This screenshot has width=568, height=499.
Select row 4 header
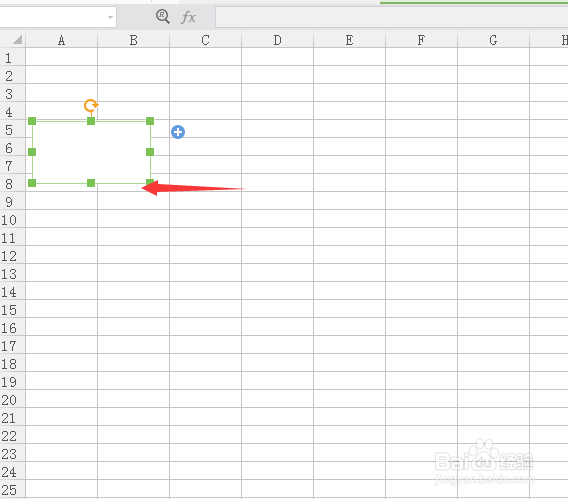tap(12, 111)
